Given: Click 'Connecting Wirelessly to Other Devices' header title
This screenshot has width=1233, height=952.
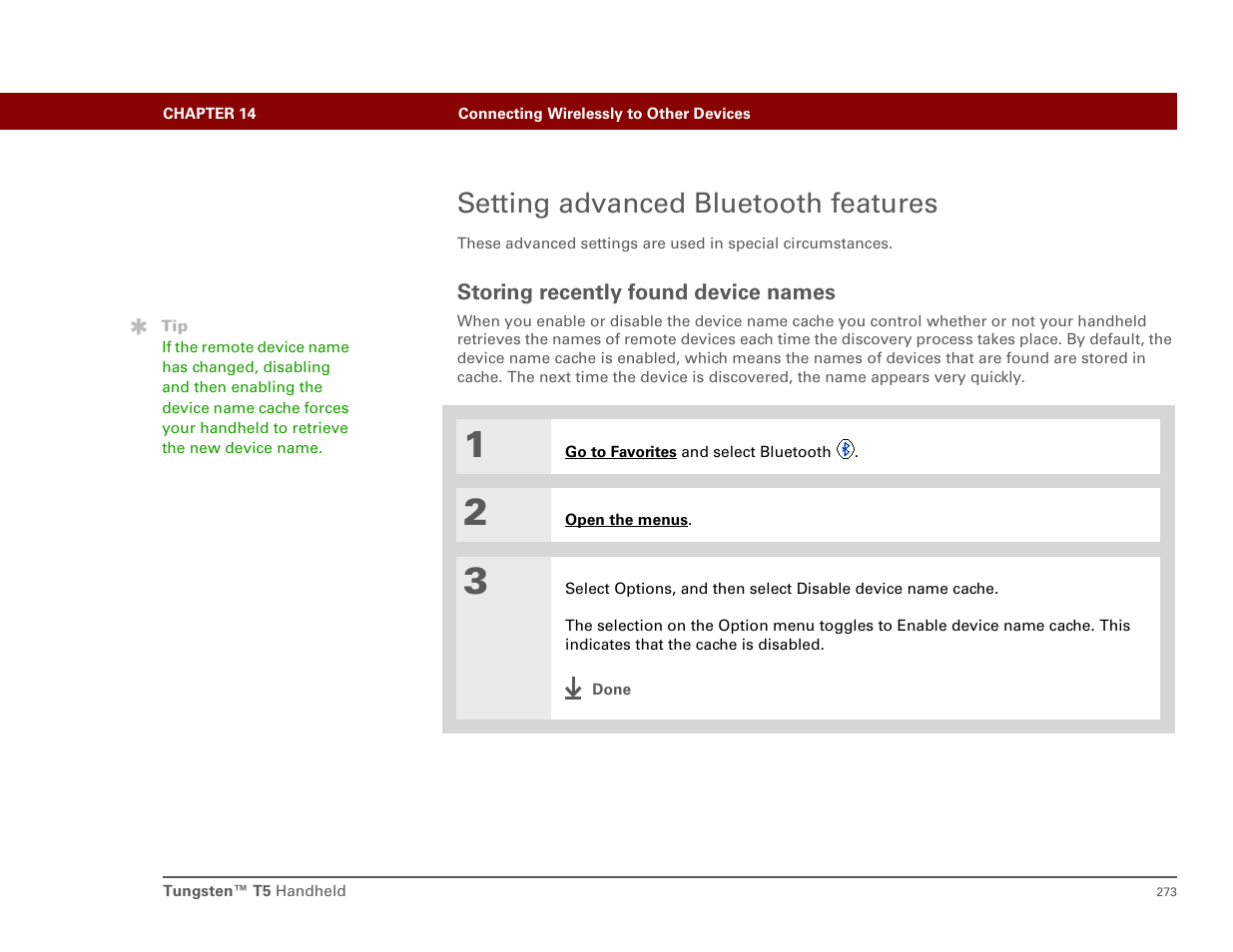Looking at the screenshot, I should click(604, 114).
